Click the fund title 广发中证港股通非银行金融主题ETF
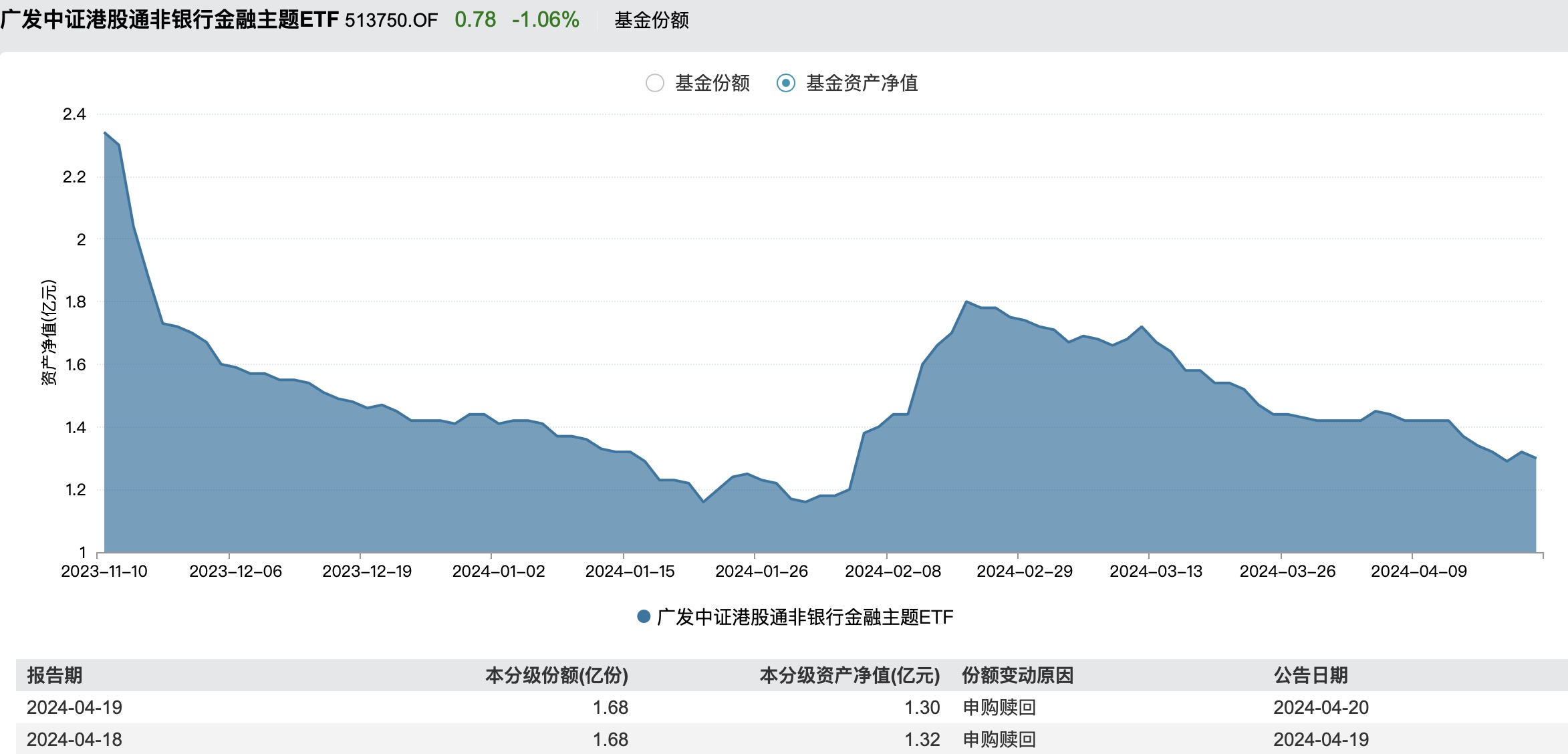1568x754 pixels. 170,19
